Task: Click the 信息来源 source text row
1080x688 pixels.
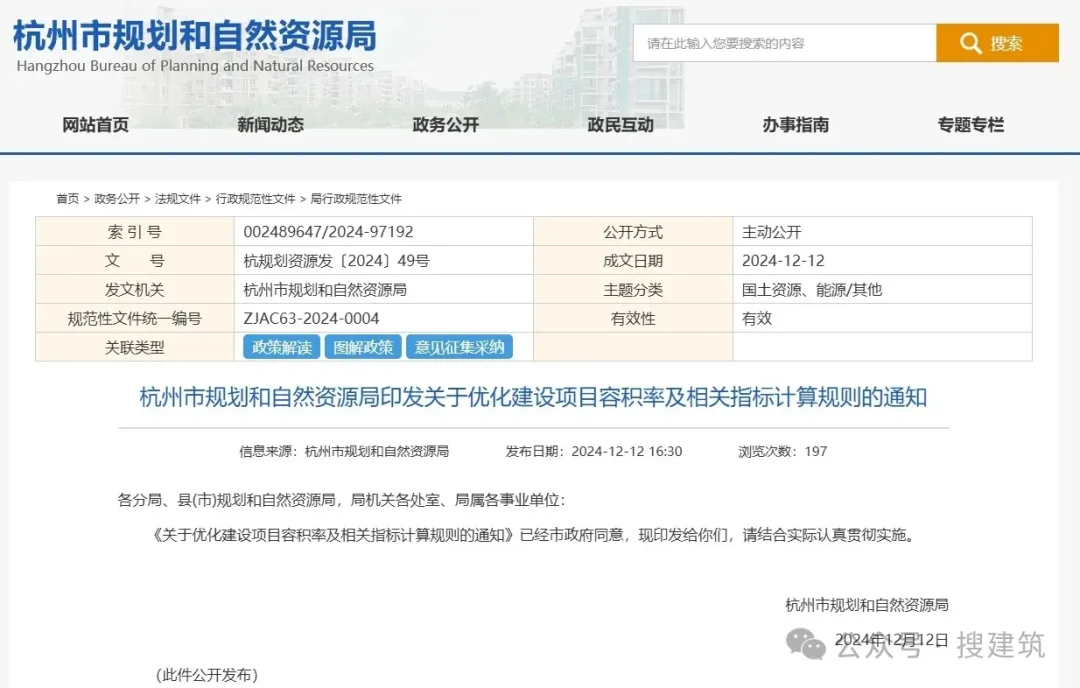Action: tap(343, 451)
